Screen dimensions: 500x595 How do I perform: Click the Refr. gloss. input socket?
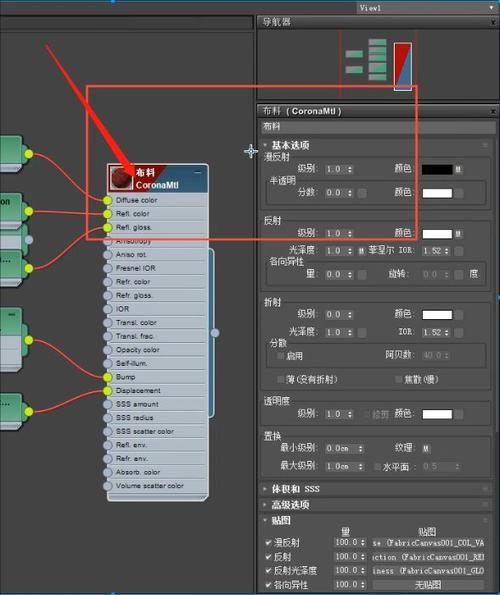click(x=107, y=296)
